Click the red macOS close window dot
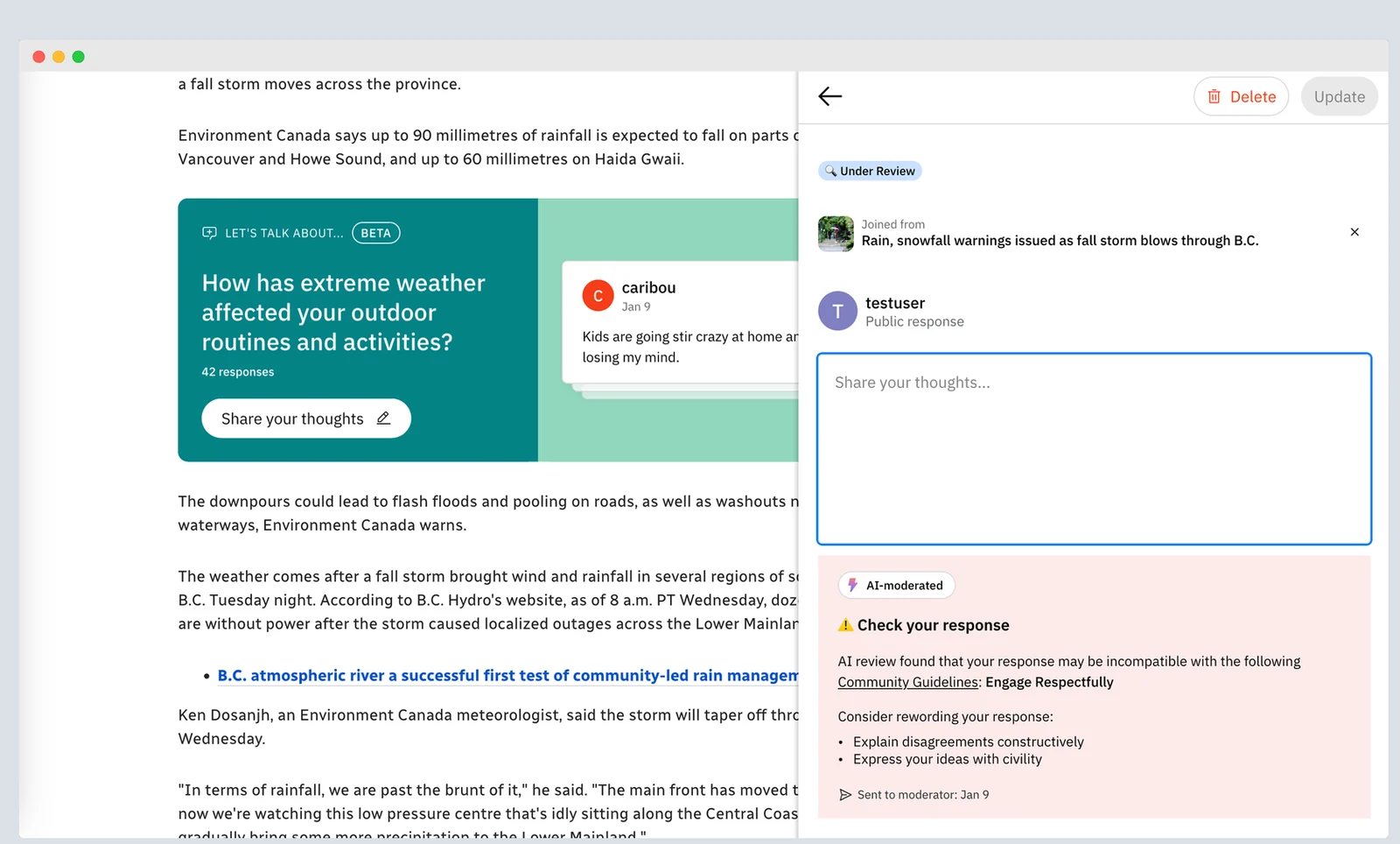Viewport: 1400px width, 844px height. [x=38, y=57]
